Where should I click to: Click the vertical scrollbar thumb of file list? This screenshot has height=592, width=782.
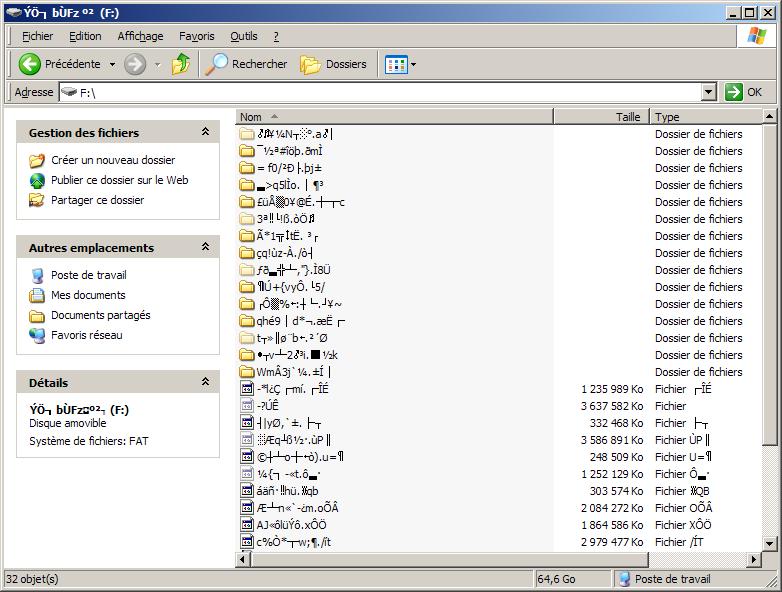770,285
